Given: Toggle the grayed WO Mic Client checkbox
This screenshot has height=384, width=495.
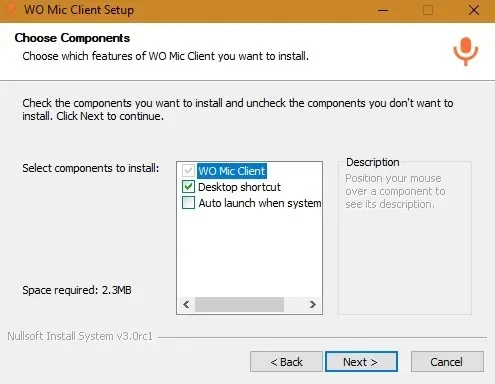Looking at the screenshot, I should [x=188, y=171].
